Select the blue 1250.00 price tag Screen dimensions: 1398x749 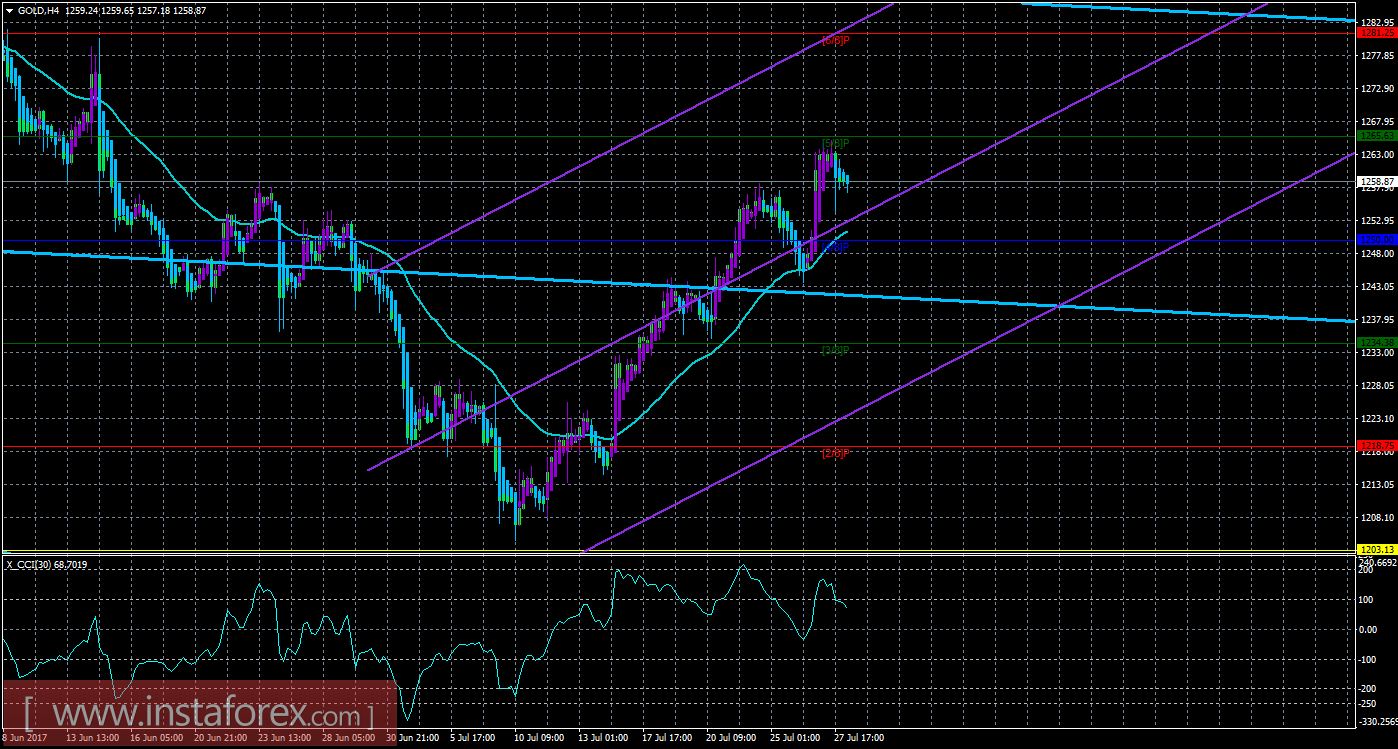[1377, 240]
